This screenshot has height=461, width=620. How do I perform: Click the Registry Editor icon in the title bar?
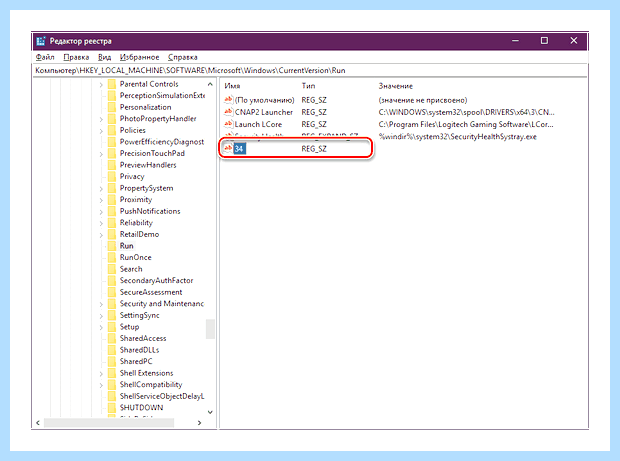pyautogui.click(x=41, y=41)
